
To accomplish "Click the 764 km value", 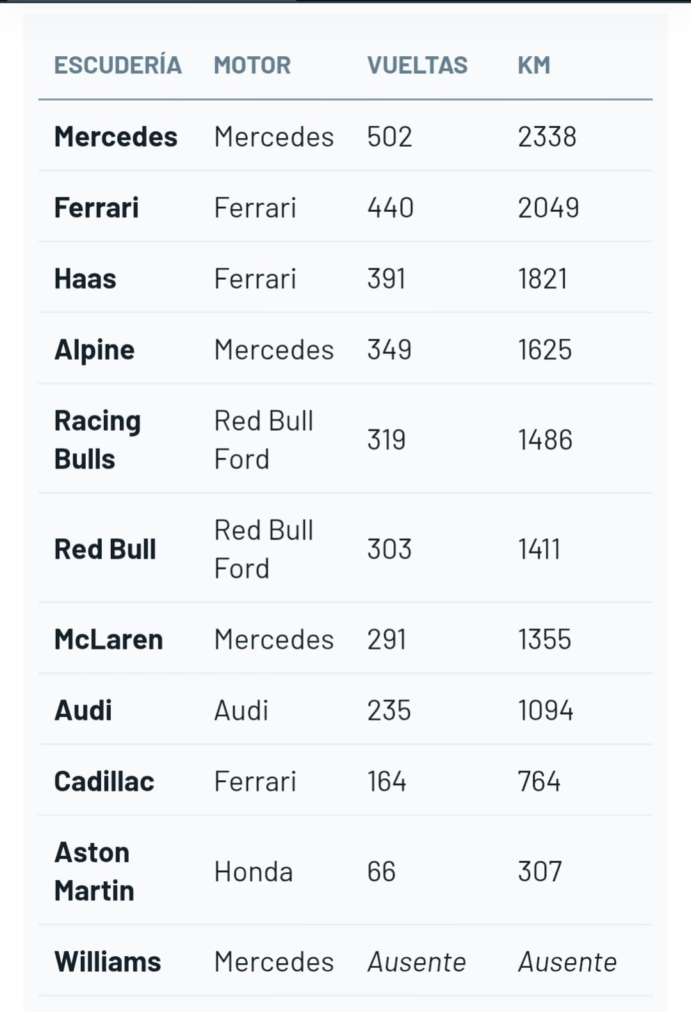I will click(539, 782).
